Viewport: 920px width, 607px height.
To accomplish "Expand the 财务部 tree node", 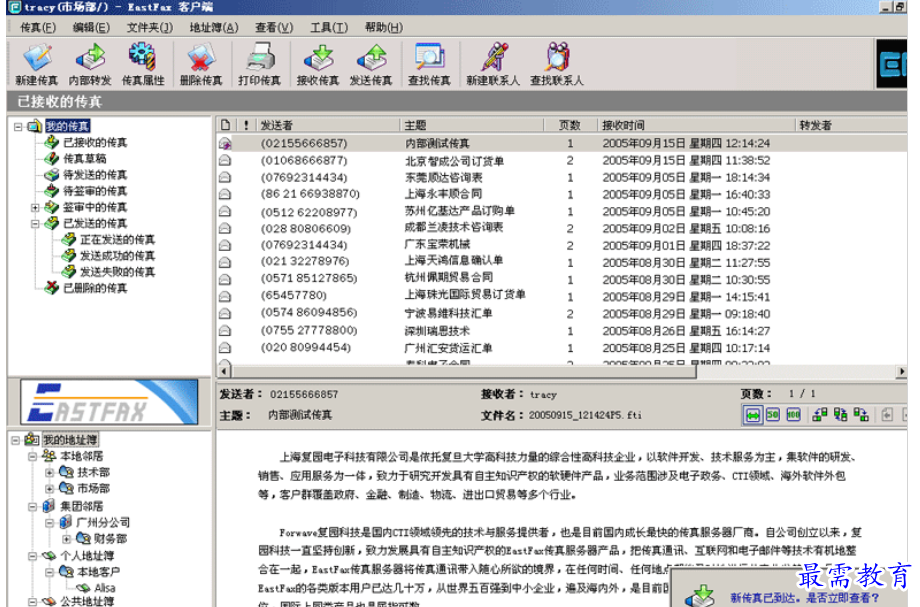I will click(x=66, y=538).
